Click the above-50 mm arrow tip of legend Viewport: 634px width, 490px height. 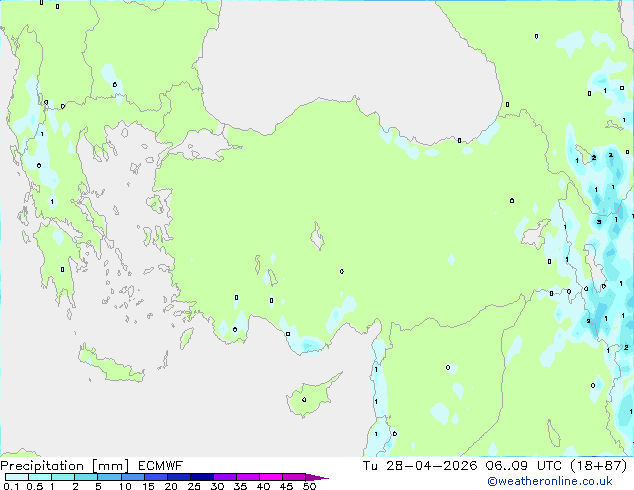317,477
